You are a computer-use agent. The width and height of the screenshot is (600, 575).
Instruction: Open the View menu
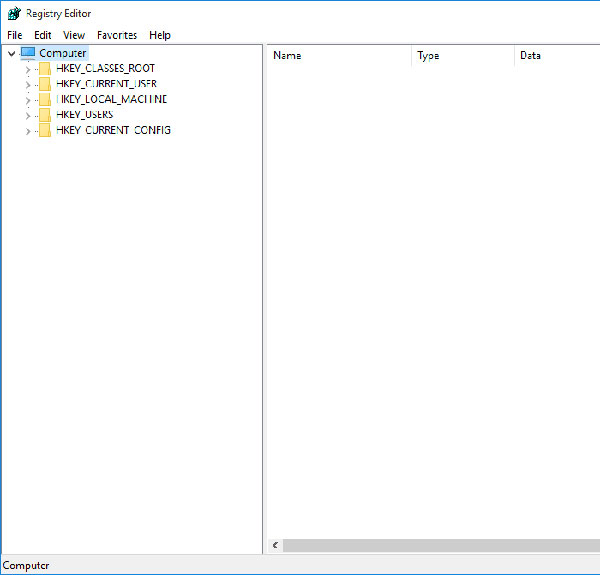(x=74, y=35)
